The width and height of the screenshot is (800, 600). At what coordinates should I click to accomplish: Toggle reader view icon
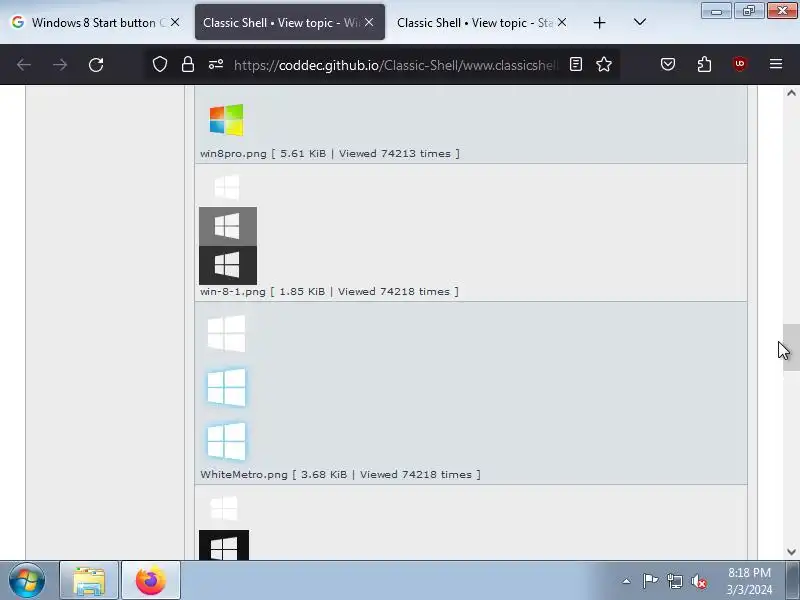pos(576,64)
